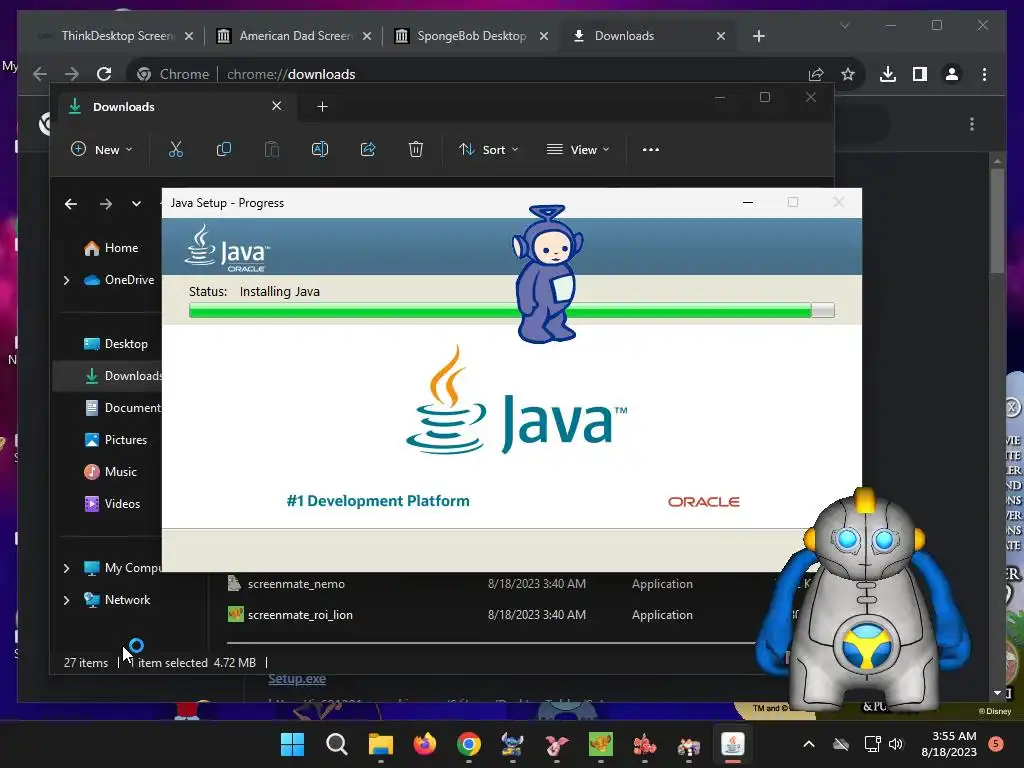Screen dimensions: 1024x768
Task: Click the Chrome share page icon
Action: click(x=816, y=74)
